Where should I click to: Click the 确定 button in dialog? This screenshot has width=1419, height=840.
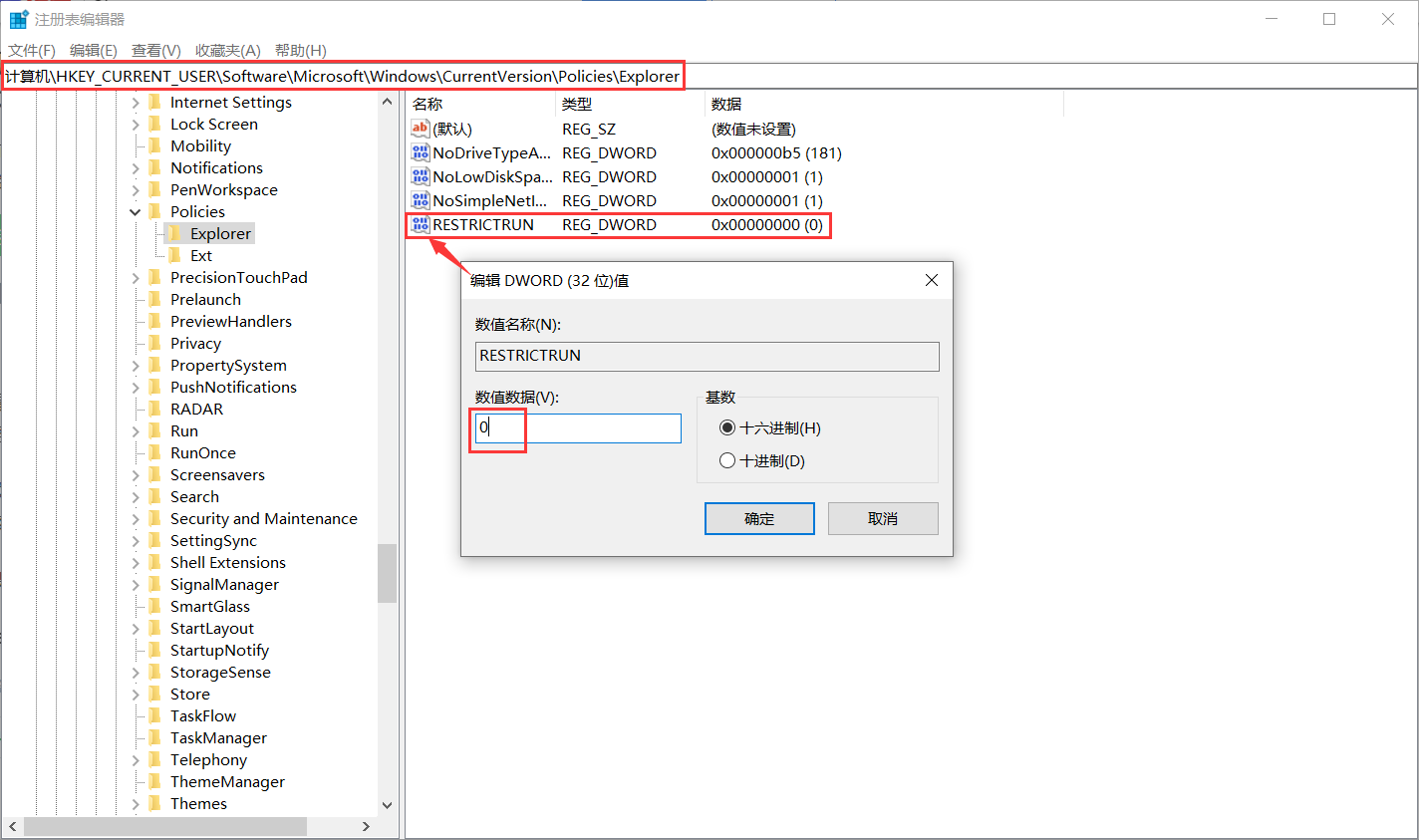[x=759, y=518]
